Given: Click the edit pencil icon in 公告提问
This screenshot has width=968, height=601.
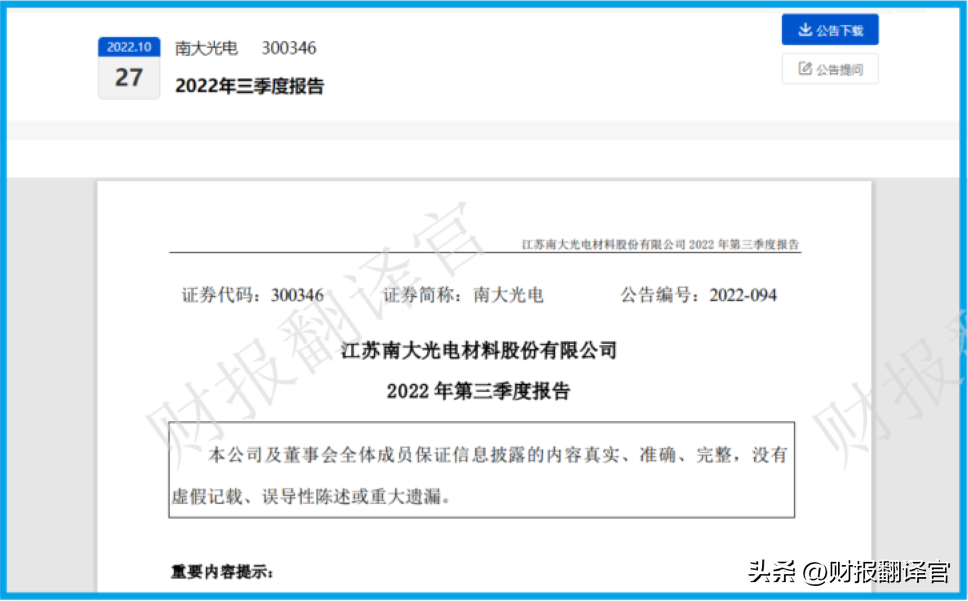Looking at the screenshot, I should pyautogui.click(x=805, y=68).
